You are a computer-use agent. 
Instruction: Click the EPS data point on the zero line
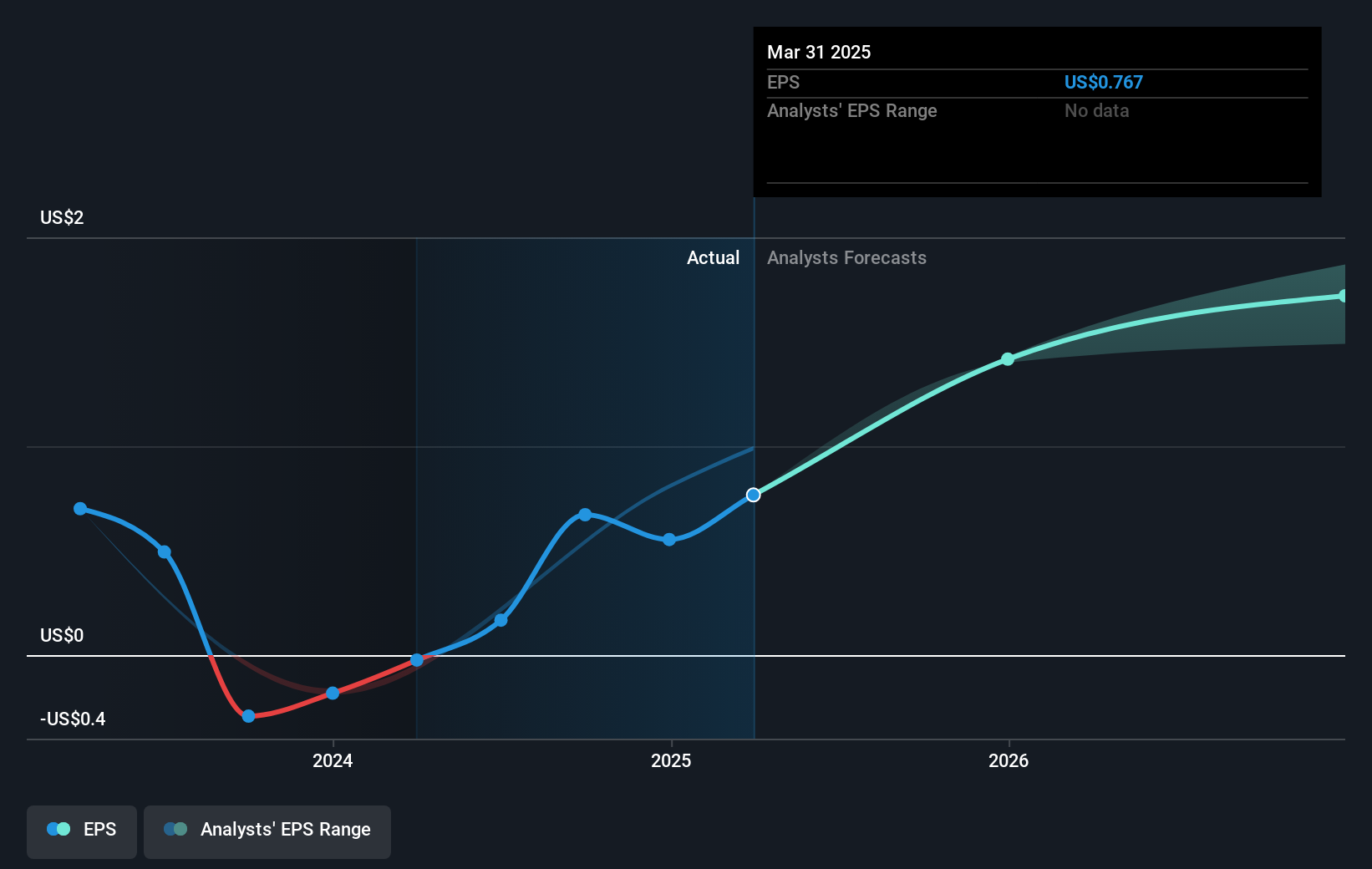pos(417,660)
